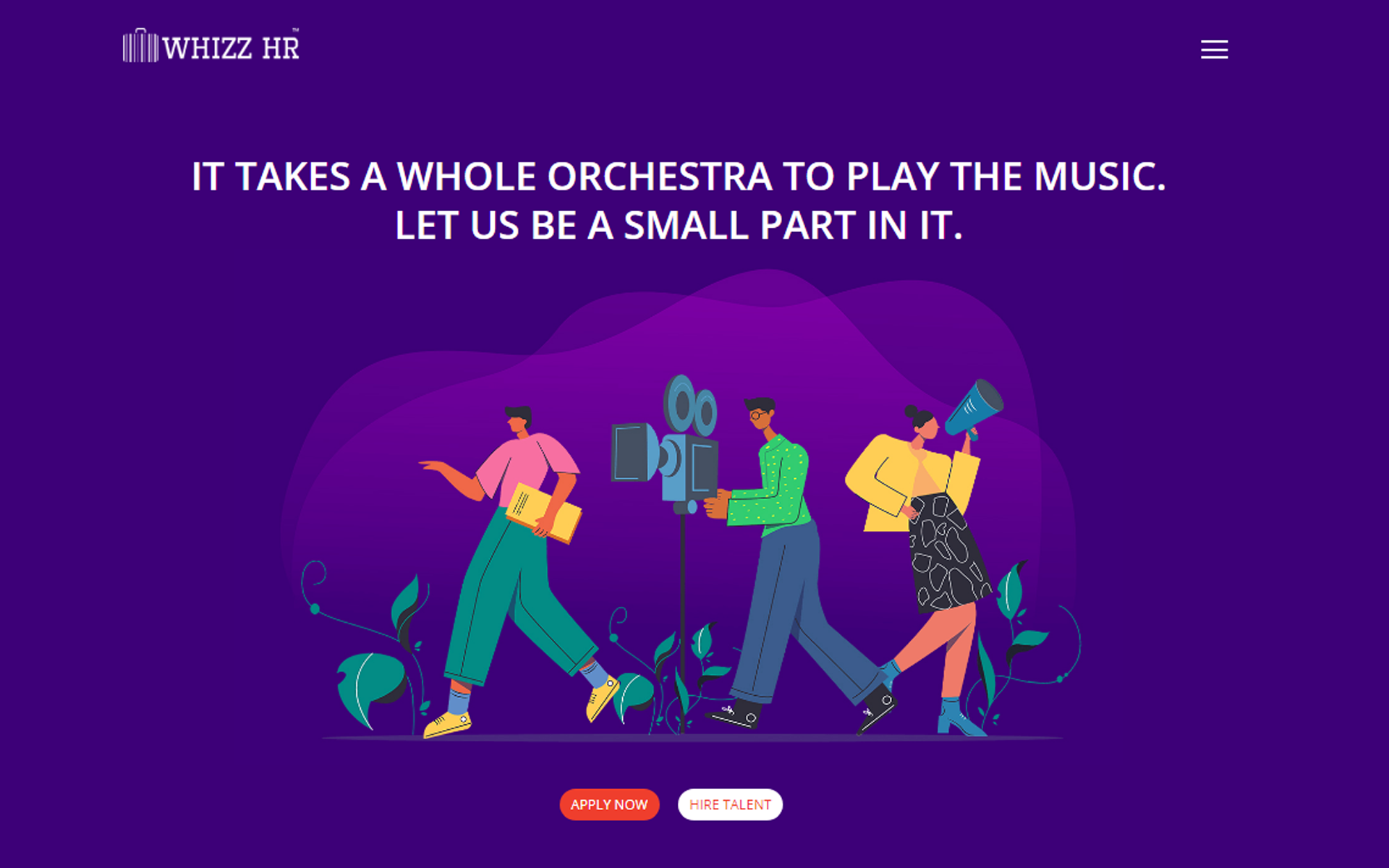The height and width of the screenshot is (868, 1389).
Task: Click the woman's blue heeled boot on the ground
Action: click(959, 718)
